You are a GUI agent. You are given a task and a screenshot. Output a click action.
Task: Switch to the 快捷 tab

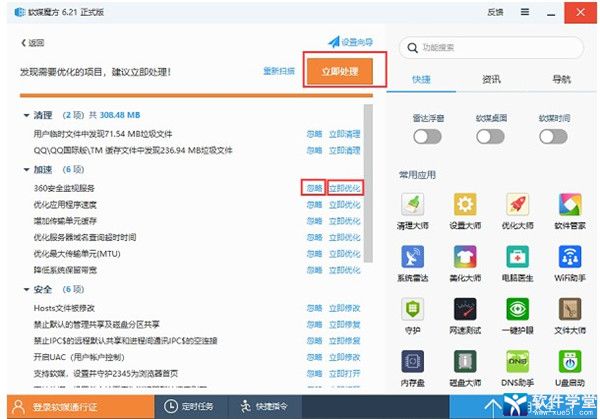(421, 80)
